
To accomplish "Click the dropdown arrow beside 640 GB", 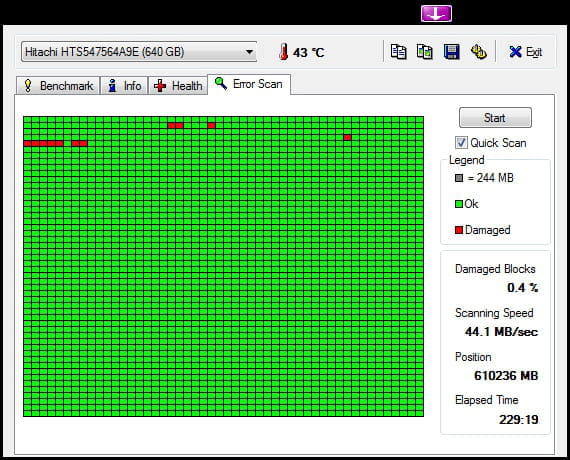I will point(249,52).
